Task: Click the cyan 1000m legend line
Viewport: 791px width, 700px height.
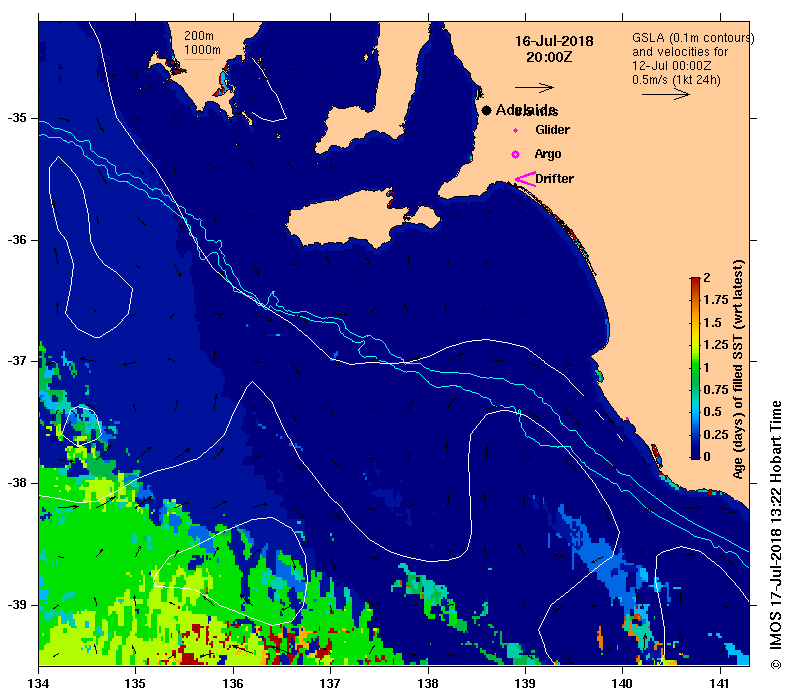Action: point(199,60)
